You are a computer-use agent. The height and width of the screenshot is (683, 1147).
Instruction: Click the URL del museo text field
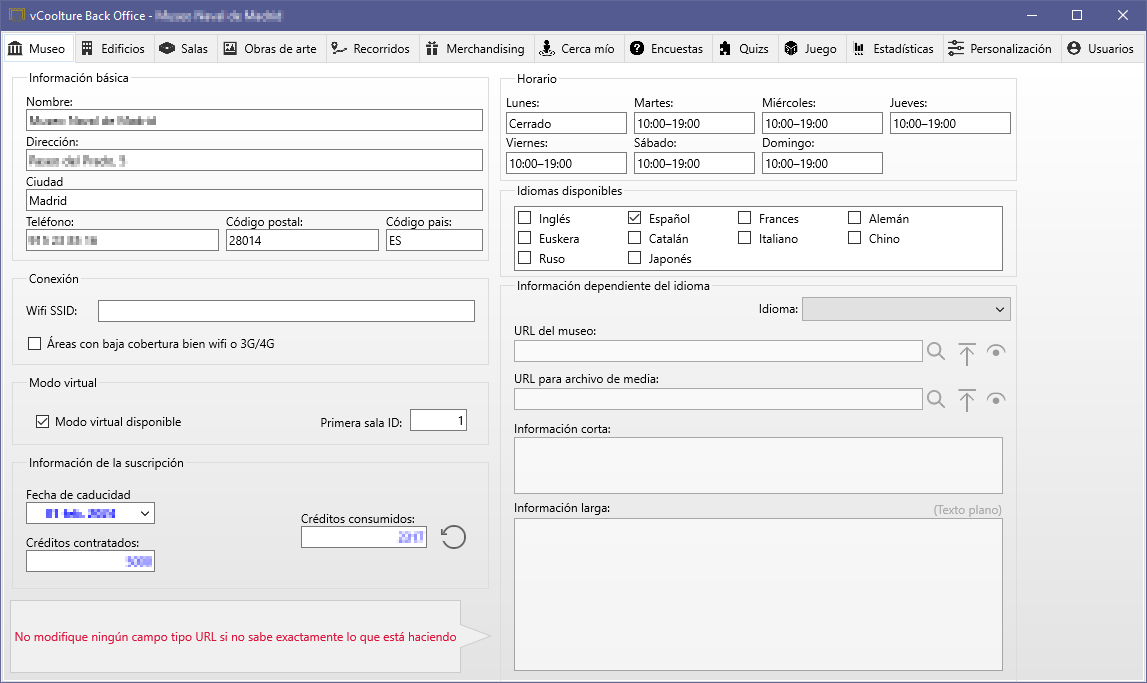pos(718,351)
